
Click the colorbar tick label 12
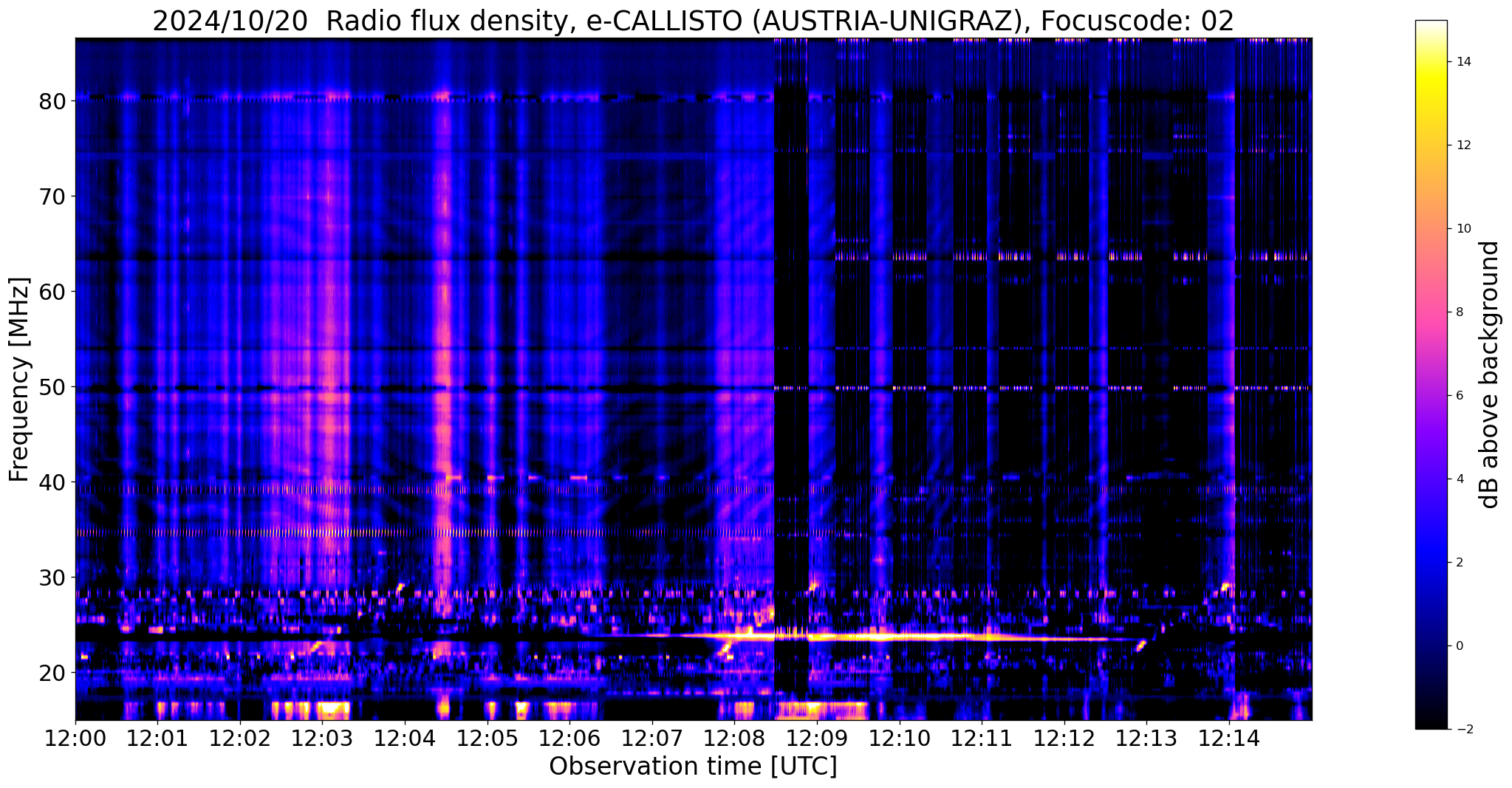(1463, 145)
